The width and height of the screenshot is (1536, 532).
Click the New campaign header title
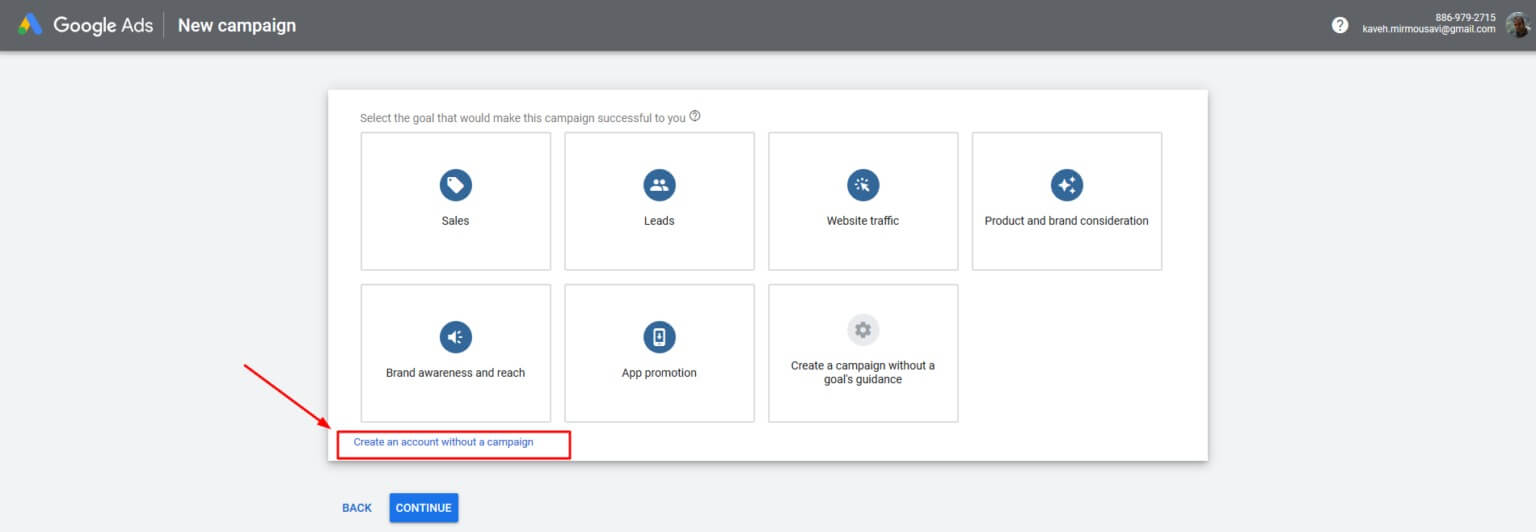(x=237, y=25)
